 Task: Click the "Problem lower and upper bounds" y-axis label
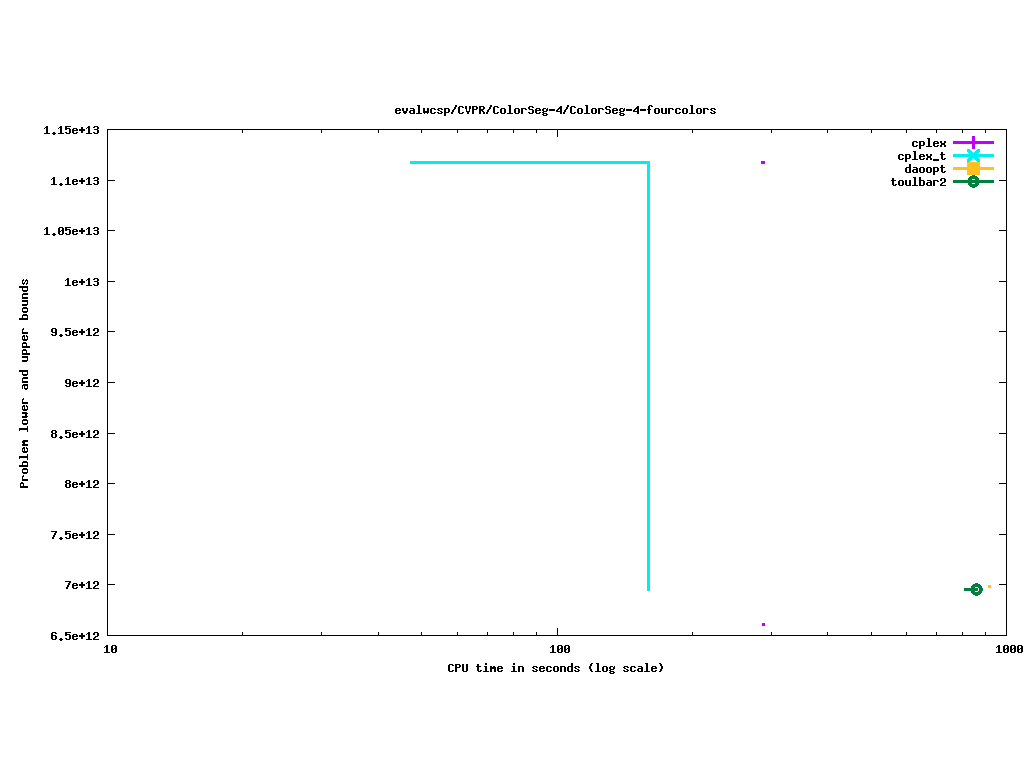coord(25,383)
